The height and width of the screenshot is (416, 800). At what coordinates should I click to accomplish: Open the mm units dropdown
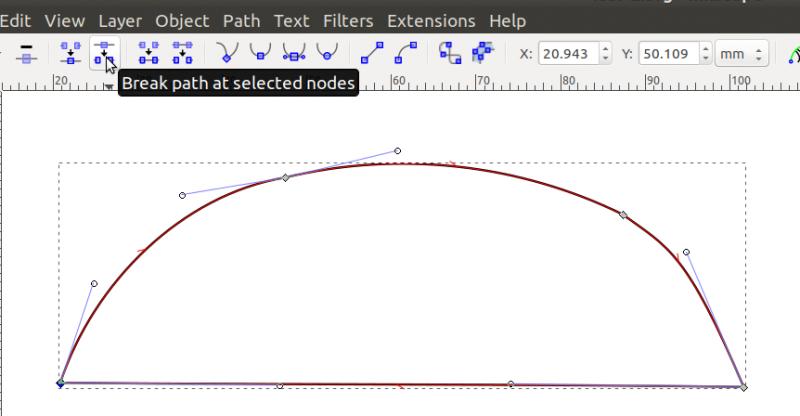click(741, 53)
